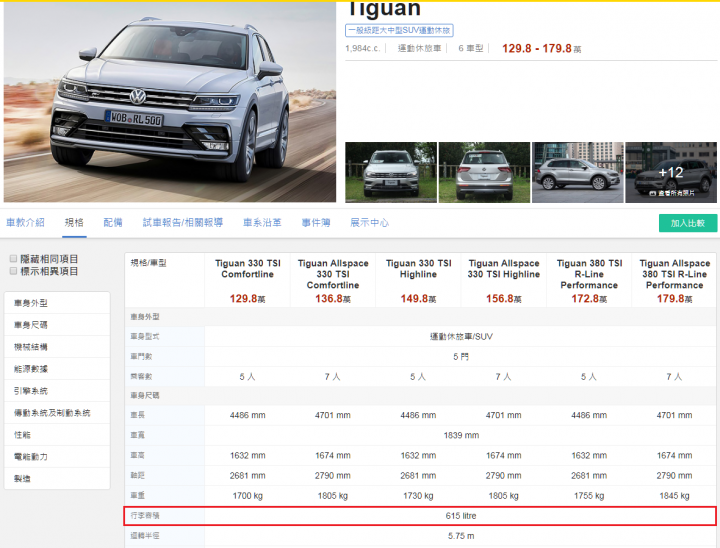
Task: Open the 展示中心 tab
Action: tap(369, 223)
